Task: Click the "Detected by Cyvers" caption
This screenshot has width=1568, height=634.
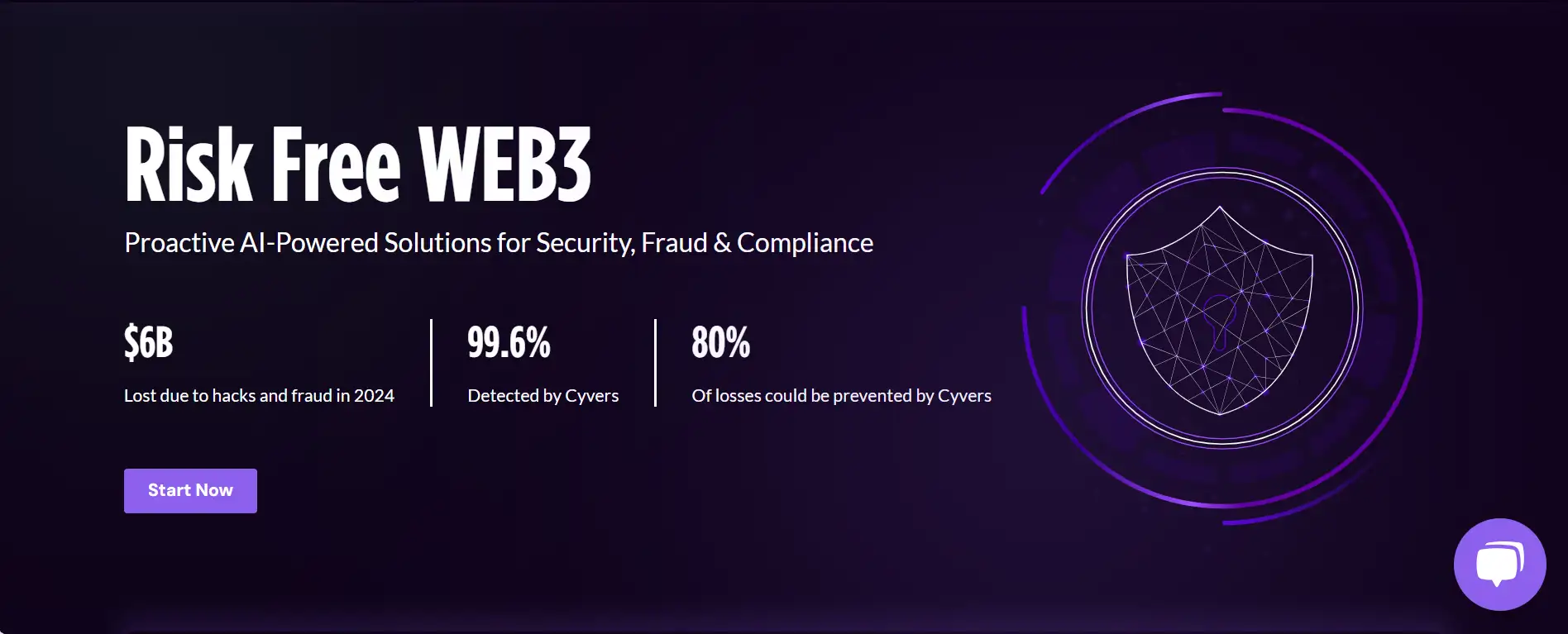Action: [543, 396]
